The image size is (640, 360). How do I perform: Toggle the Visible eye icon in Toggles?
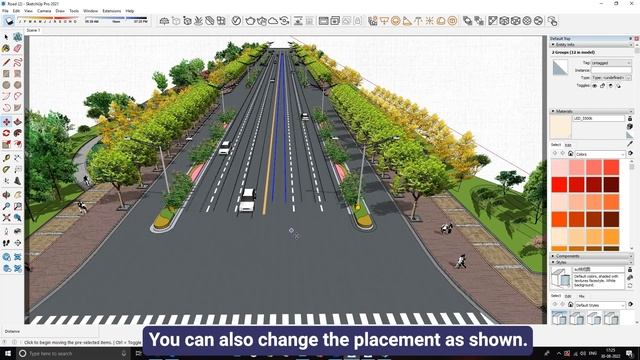[594, 86]
